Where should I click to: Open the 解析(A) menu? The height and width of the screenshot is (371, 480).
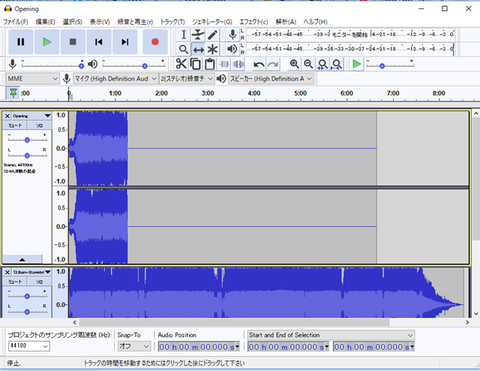point(286,22)
